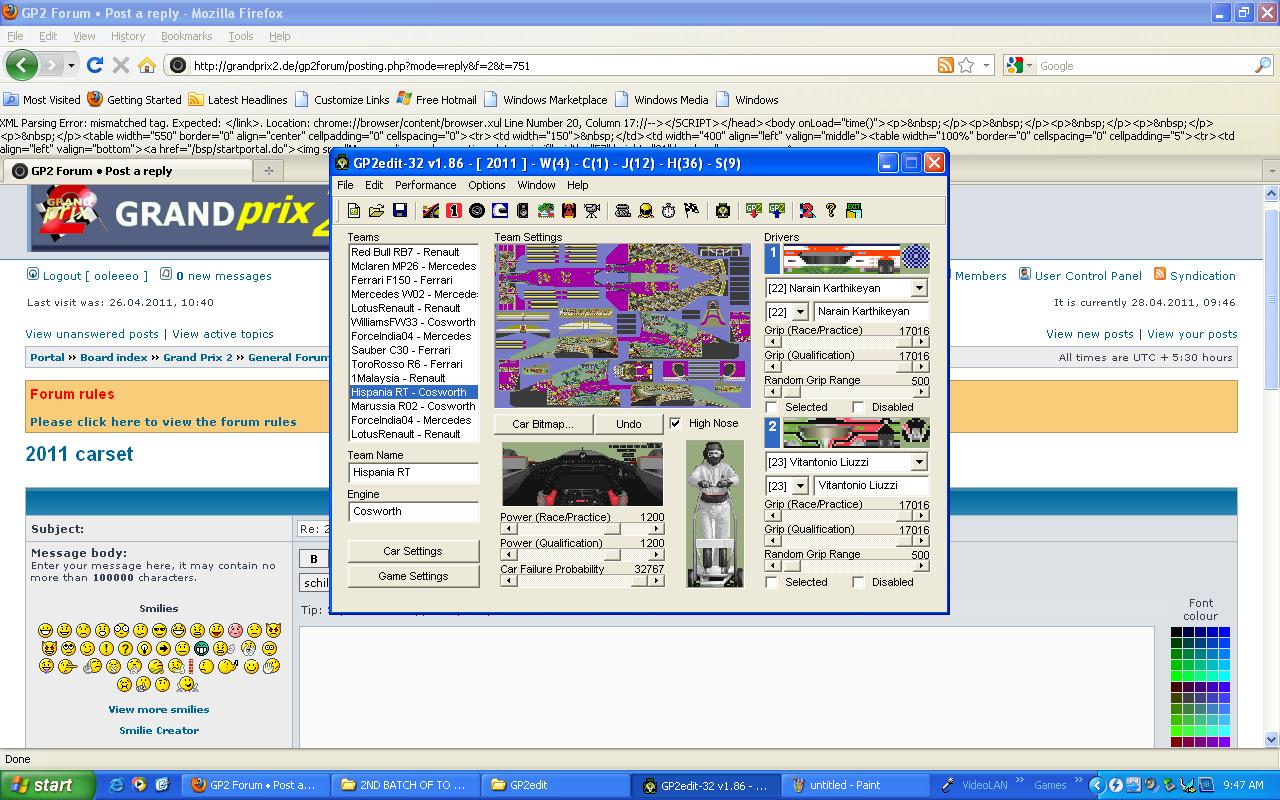The height and width of the screenshot is (800, 1280).
Task: Select Ferrari F150 team in list
Action: 402,280
